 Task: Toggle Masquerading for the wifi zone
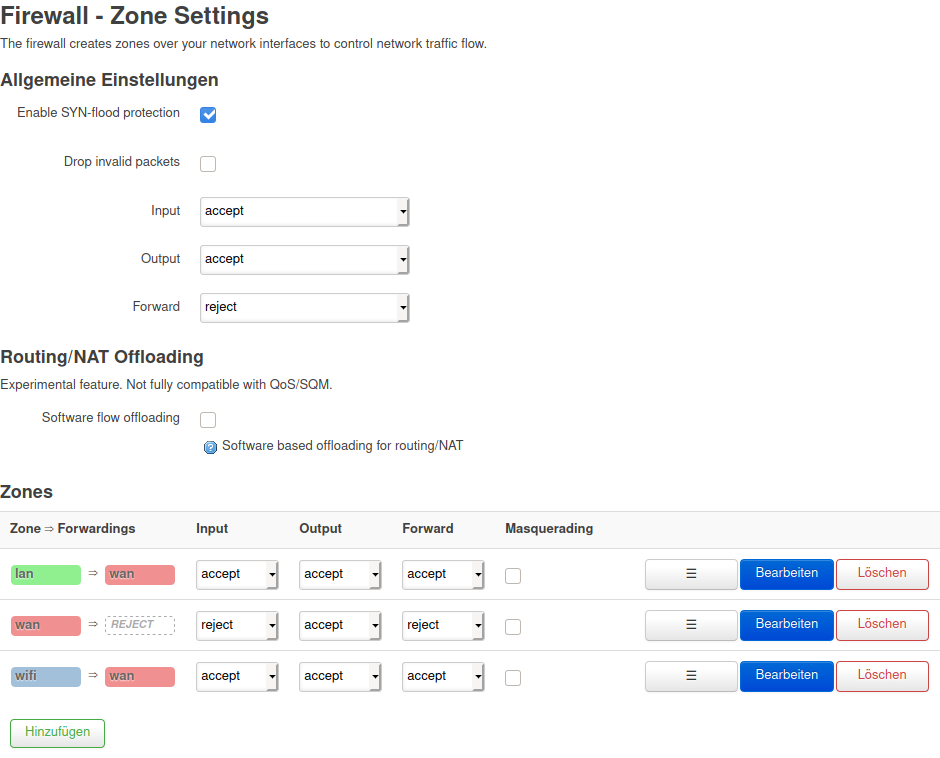pos(513,678)
